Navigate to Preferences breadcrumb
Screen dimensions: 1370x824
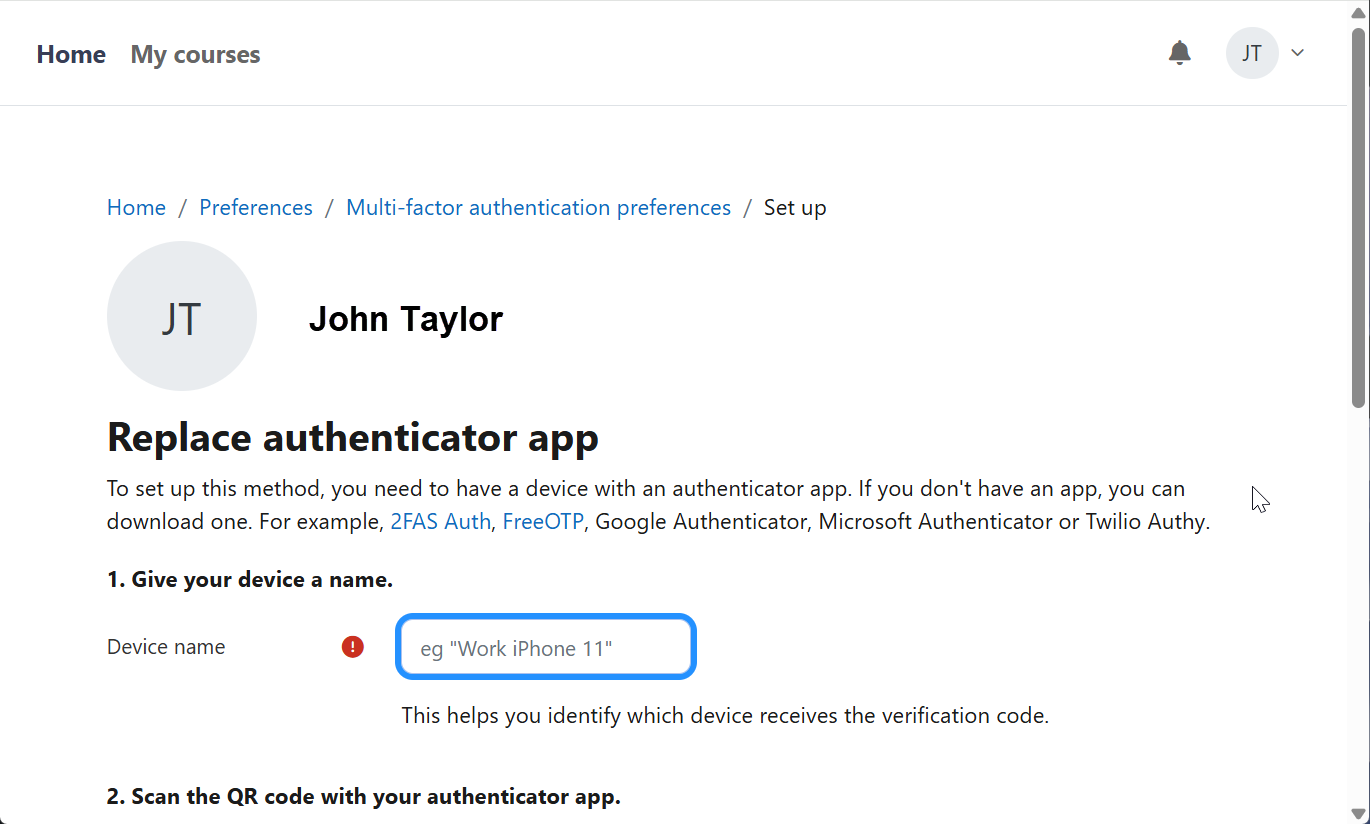[x=256, y=208]
